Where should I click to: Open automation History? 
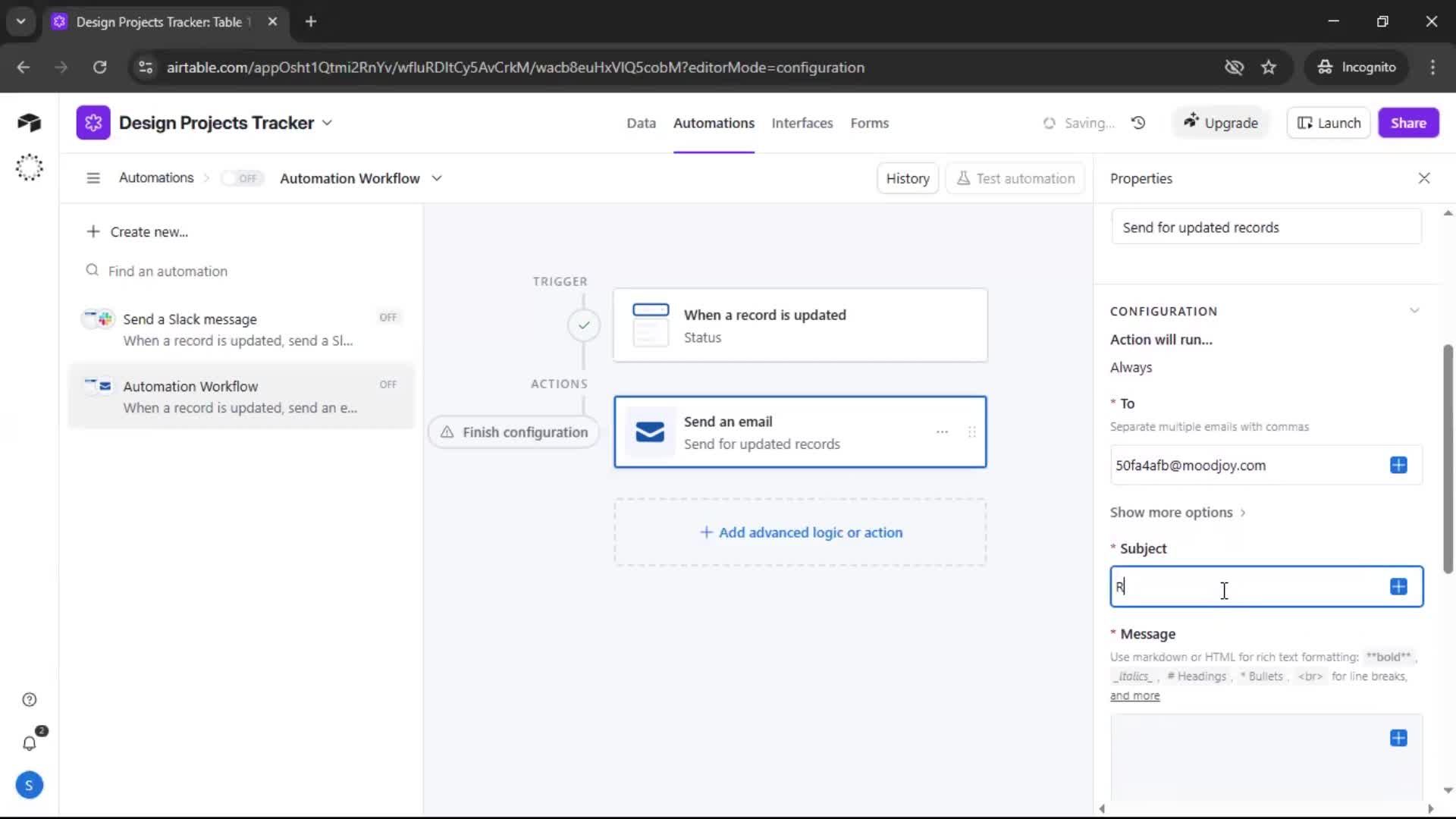(x=908, y=178)
